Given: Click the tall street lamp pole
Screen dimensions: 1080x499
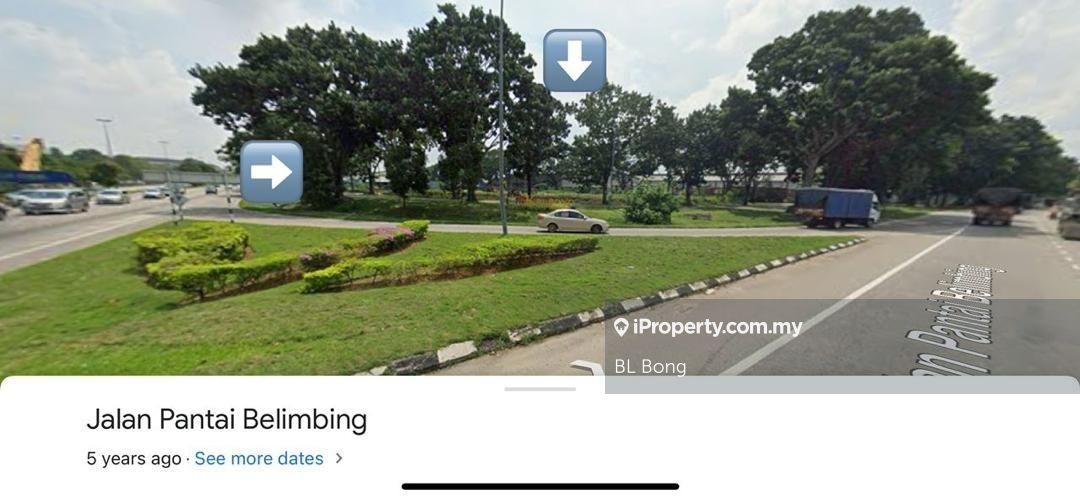Looking at the screenshot, I should [502, 117].
